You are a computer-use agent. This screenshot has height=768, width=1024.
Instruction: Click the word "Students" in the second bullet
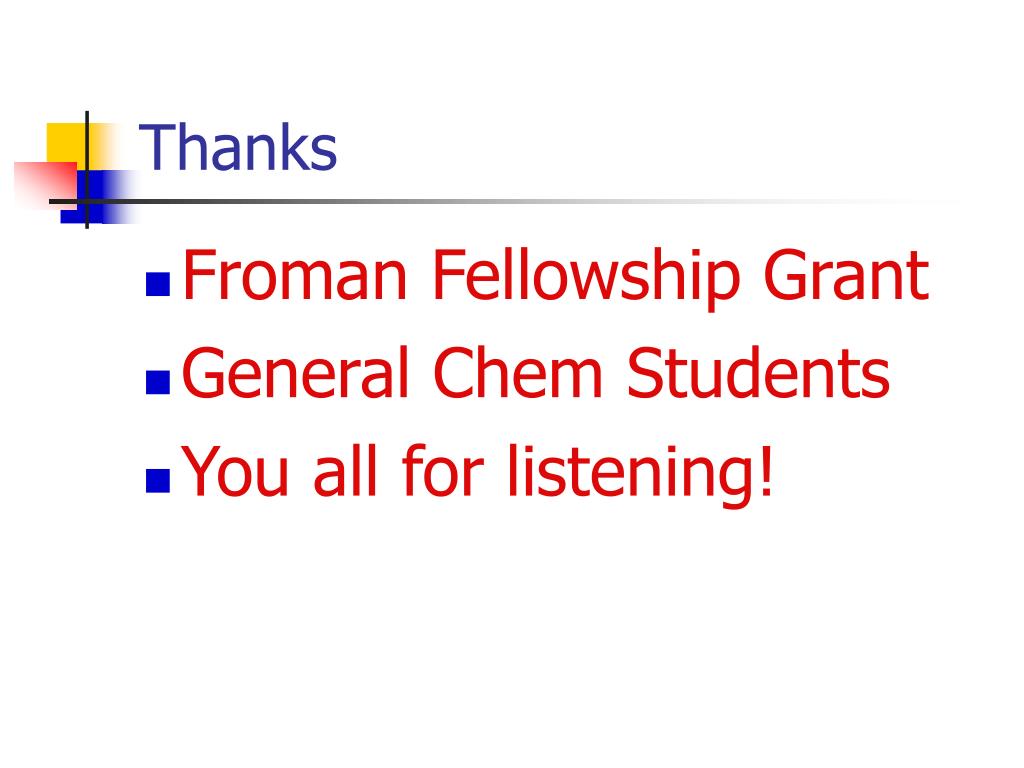click(x=758, y=372)
